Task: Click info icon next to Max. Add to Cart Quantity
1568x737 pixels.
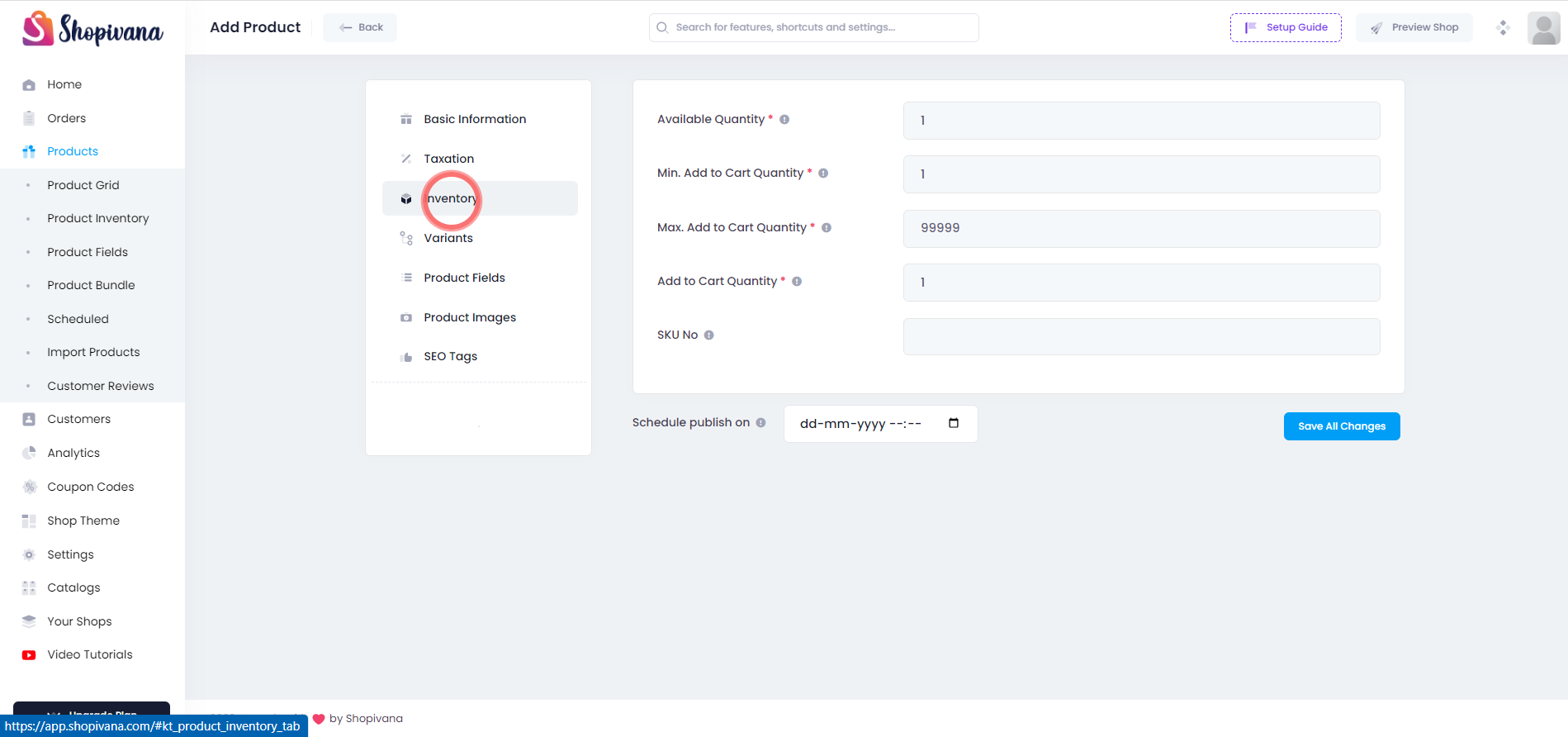Action: tap(827, 228)
